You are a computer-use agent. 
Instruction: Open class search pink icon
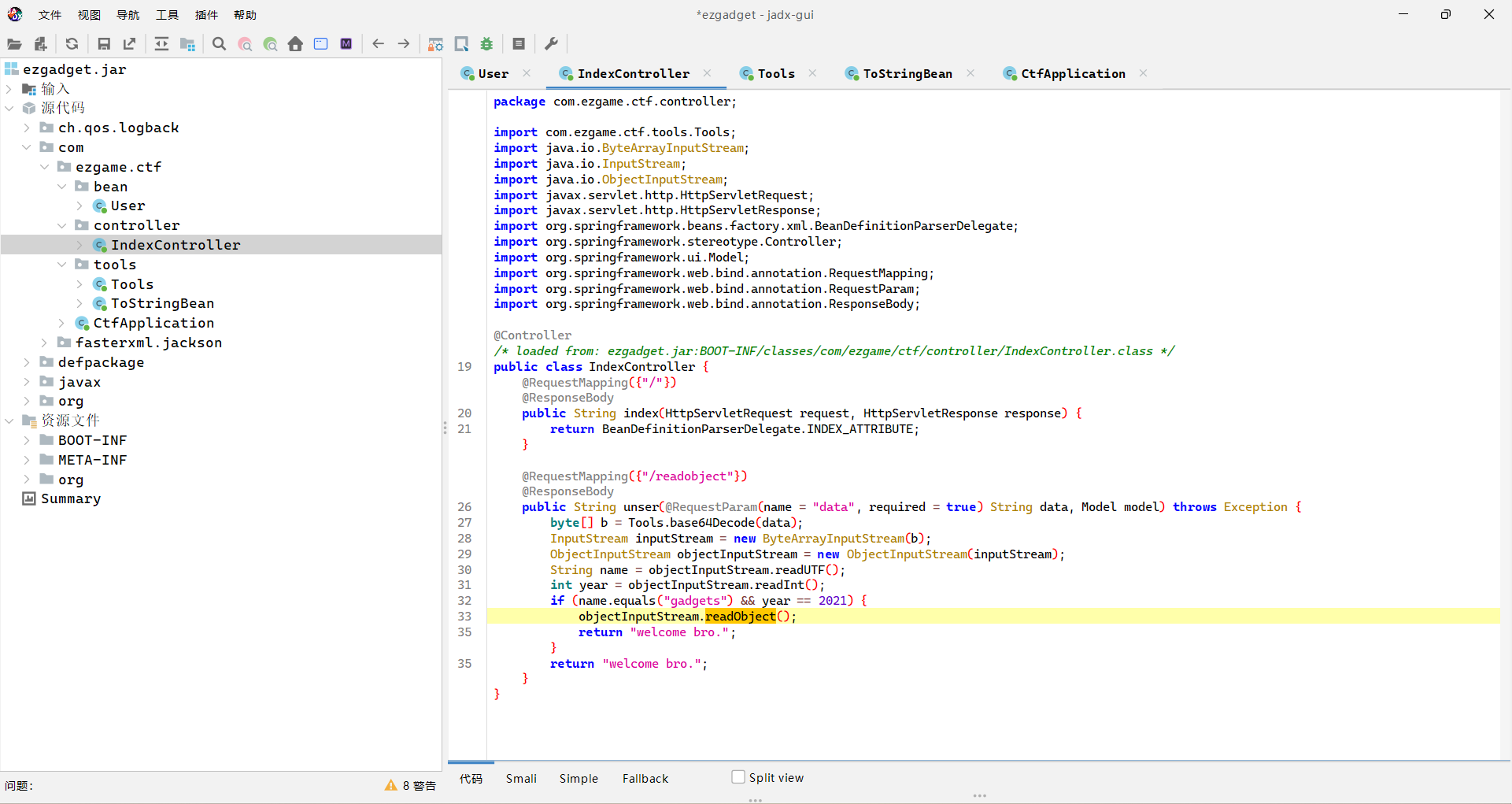coord(246,44)
